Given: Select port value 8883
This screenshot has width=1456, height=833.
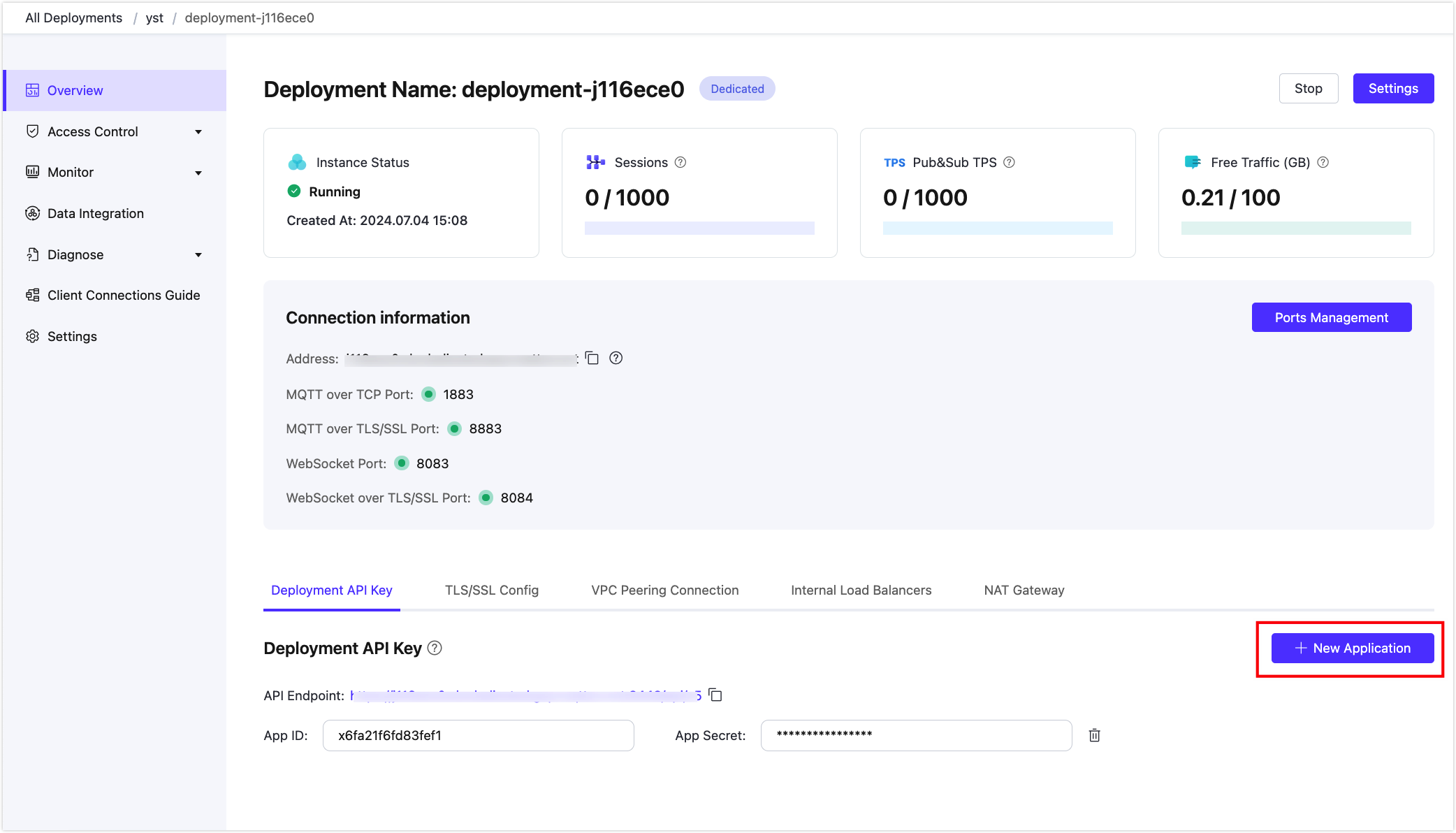Looking at the screenshot, I should (x=486, y=428).
